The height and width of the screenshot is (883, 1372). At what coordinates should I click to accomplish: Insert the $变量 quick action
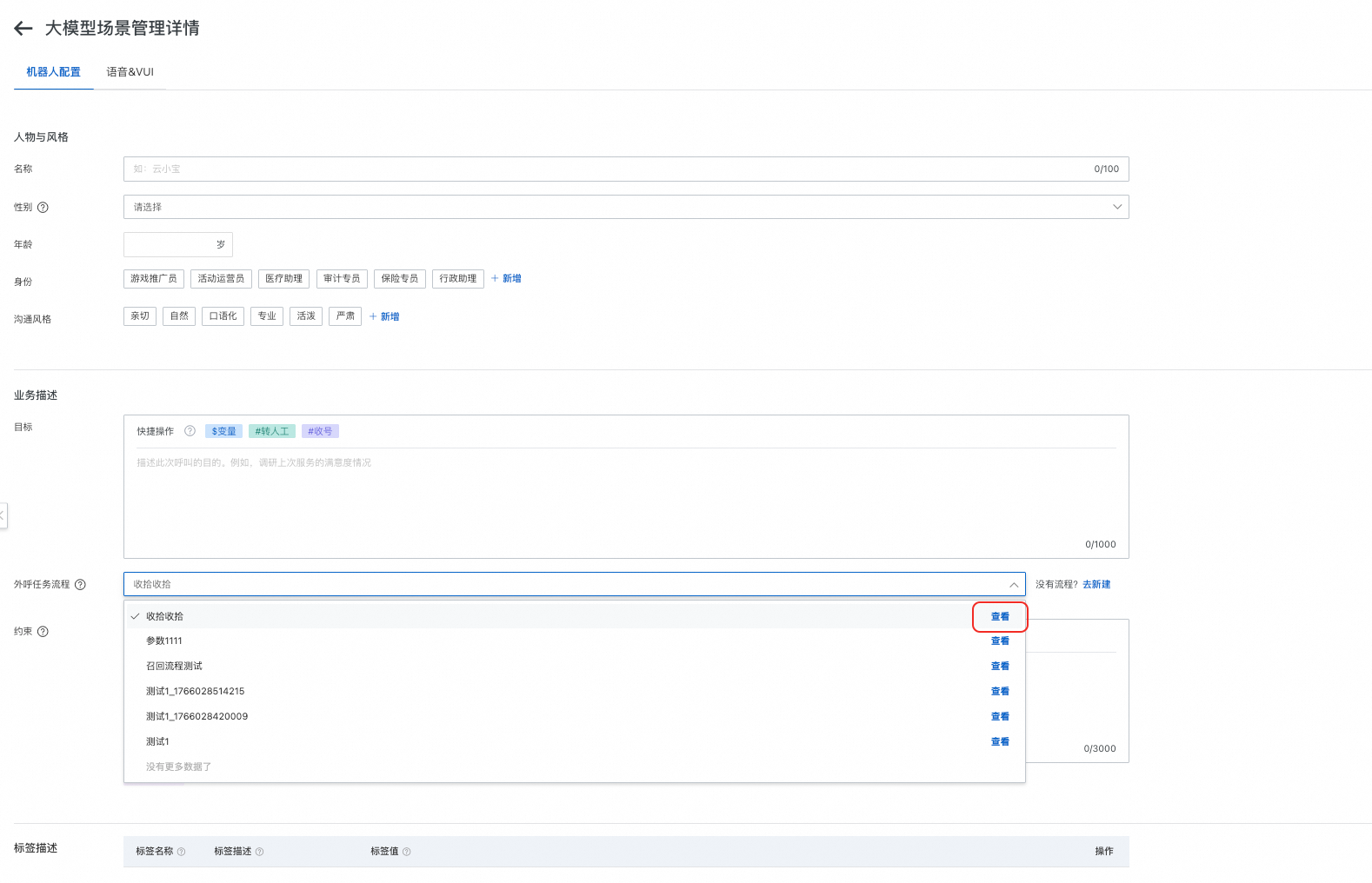224,431
